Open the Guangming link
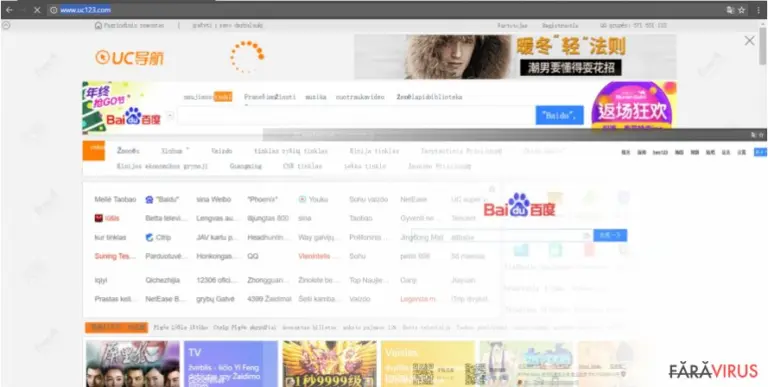768x387 pixels. tap(245, 167)
